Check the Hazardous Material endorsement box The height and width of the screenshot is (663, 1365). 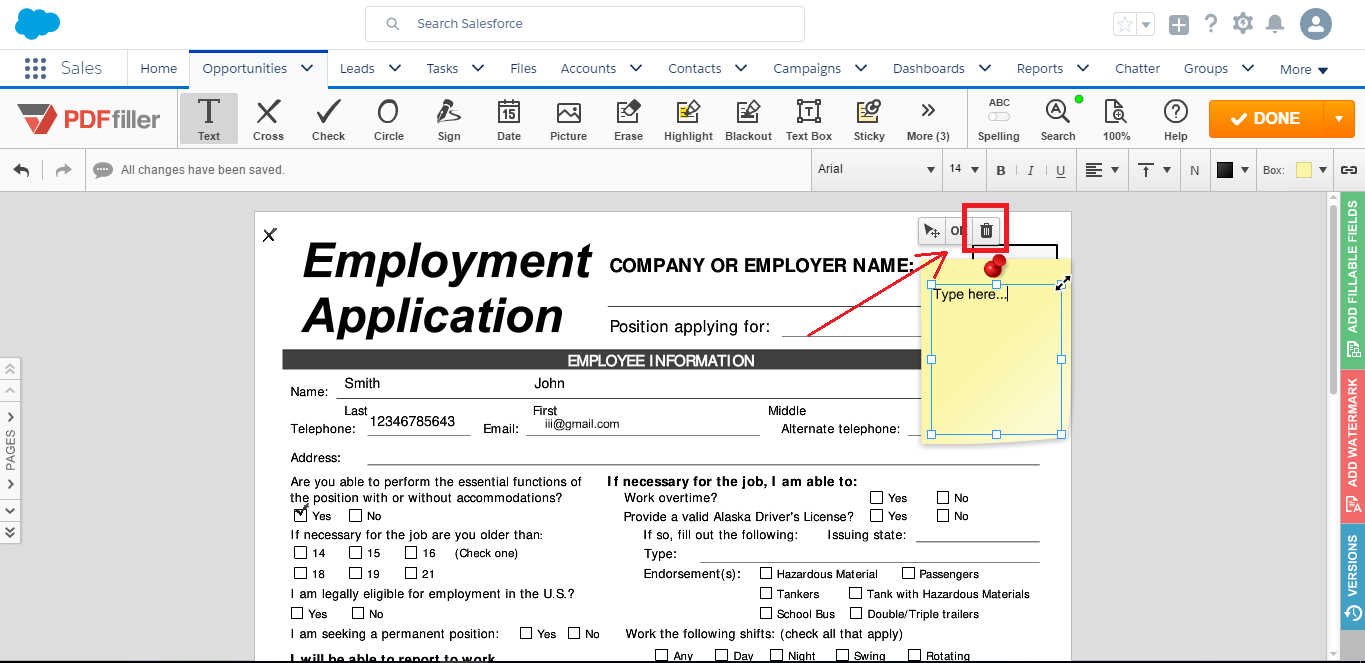[766, 573]
